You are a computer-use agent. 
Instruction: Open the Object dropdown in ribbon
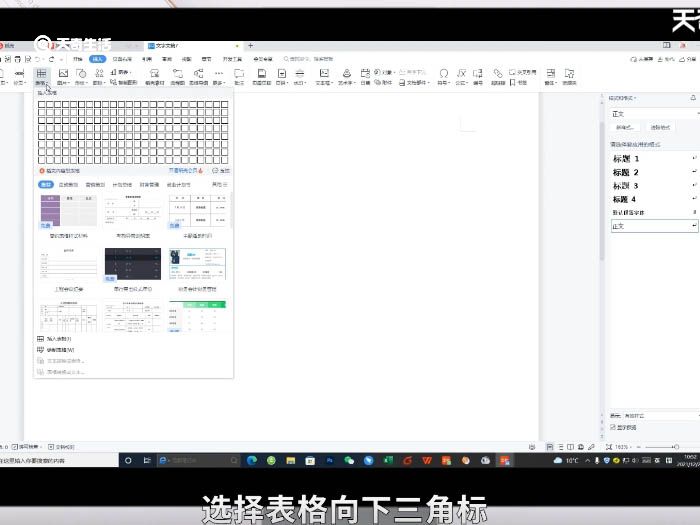click(385, 72)
